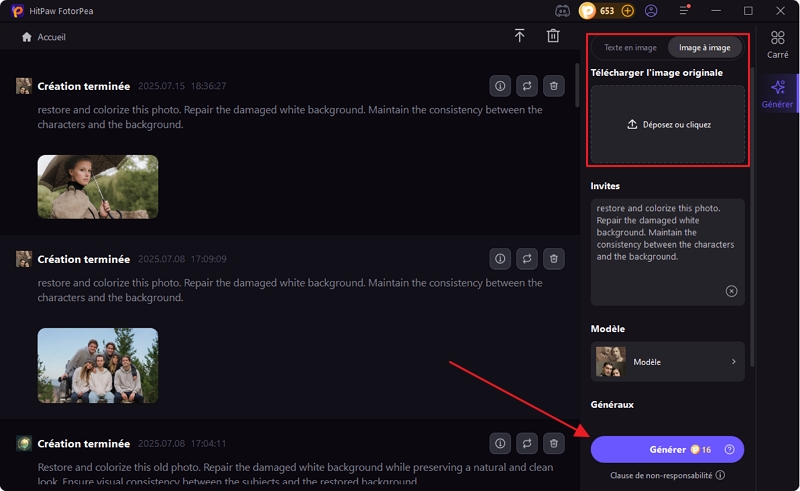The width and height of the screenshot is (800, 491).
Task: Open help icon on Générer button
Action: [x=729, y=450]
